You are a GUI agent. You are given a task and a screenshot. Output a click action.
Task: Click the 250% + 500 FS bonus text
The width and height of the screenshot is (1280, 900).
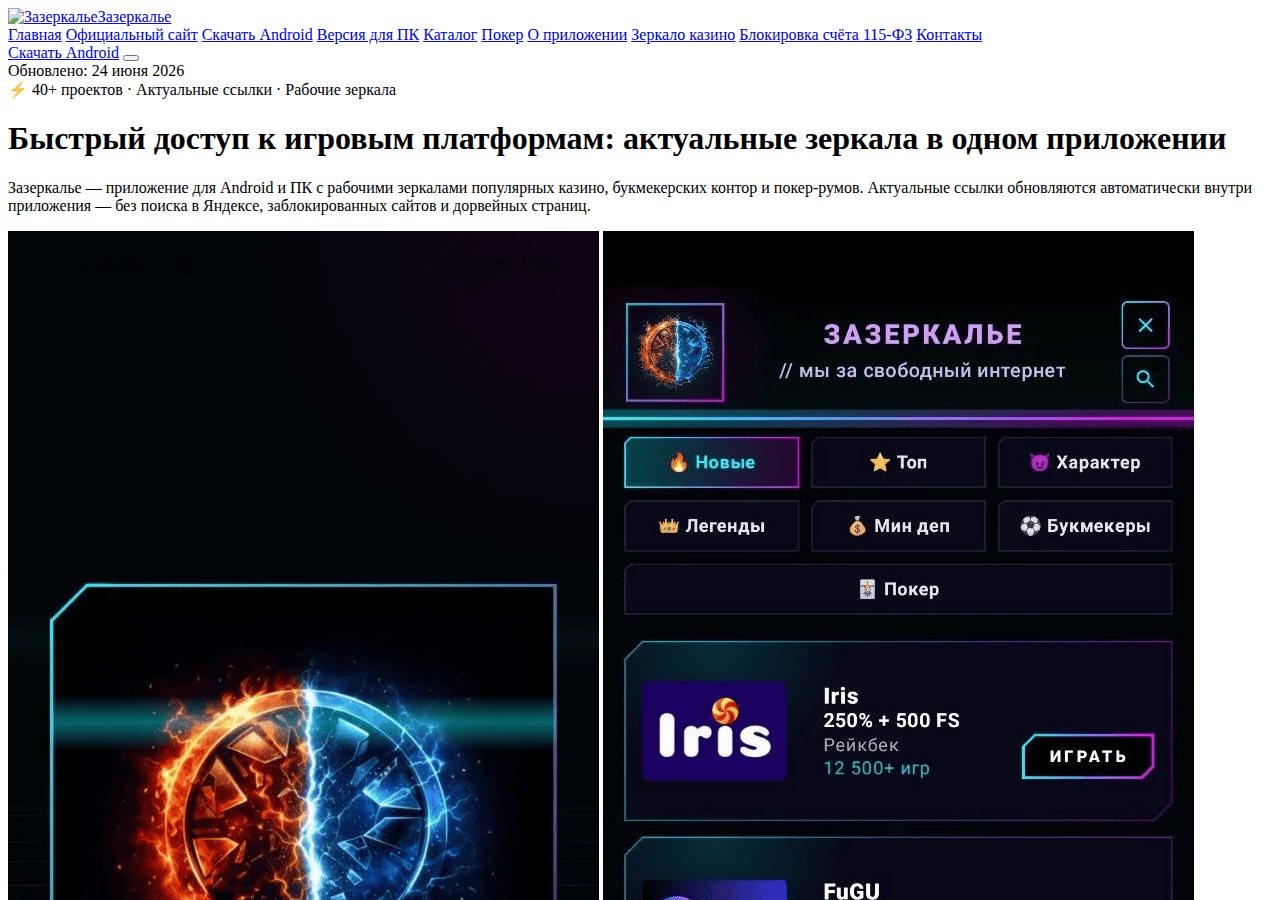coord(891,721)
